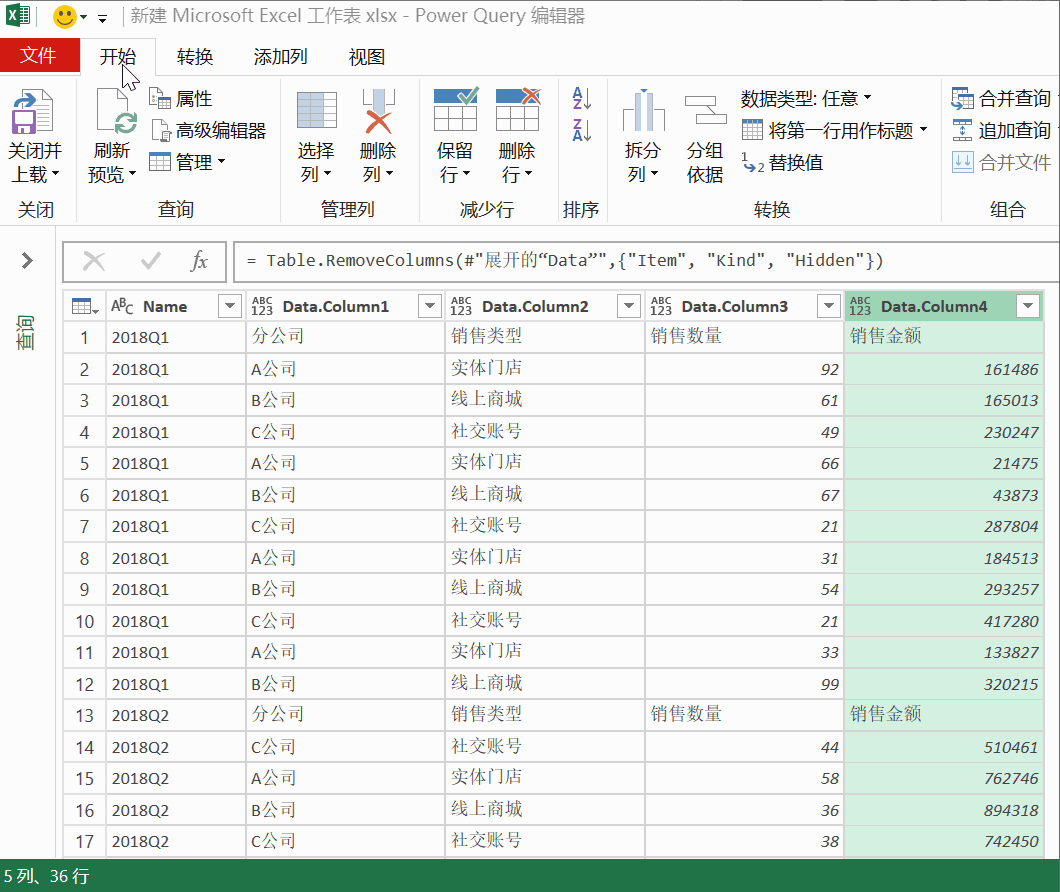The width and height of the screenshot is (1060, 892).
Task: Click Replace Values (替换值)
Action: [x=783, y=162]
